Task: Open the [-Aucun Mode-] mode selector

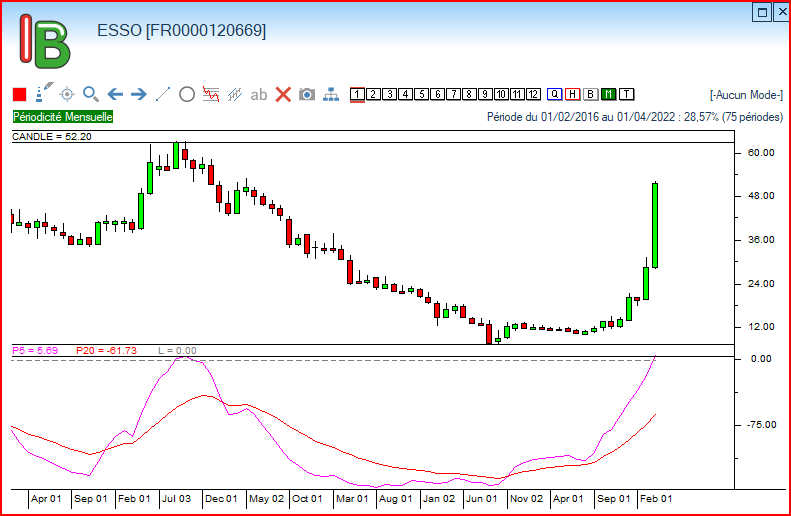Action: [x=746, y=95]
